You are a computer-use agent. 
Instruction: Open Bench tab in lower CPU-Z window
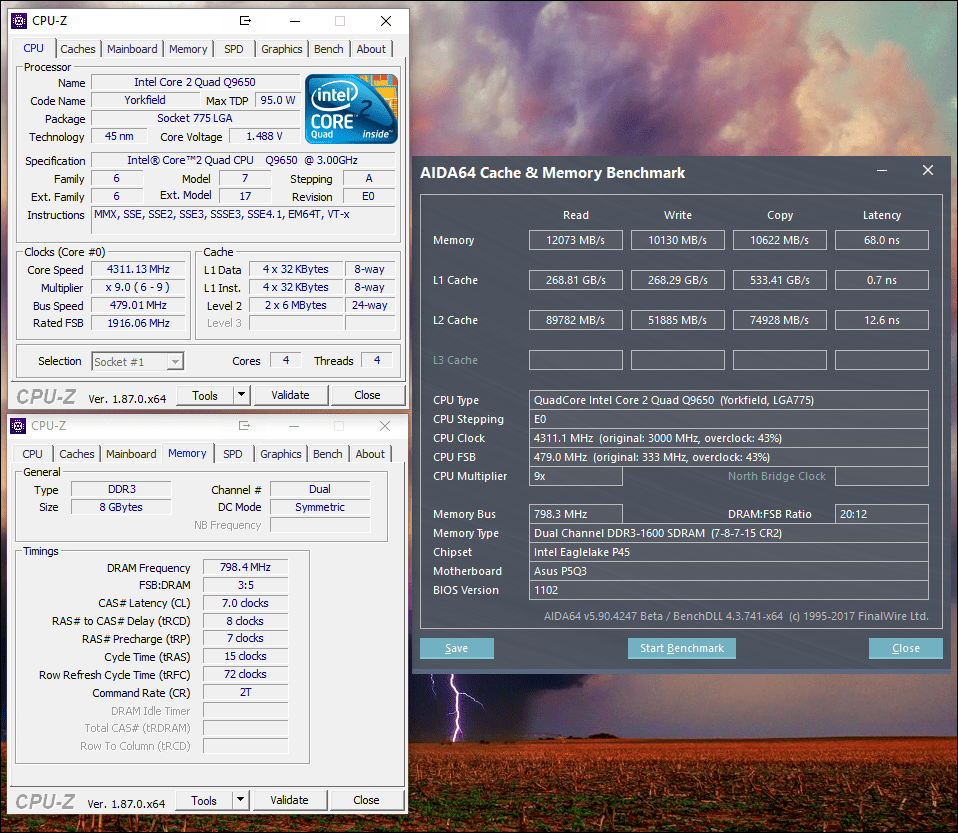pos(327,454)
